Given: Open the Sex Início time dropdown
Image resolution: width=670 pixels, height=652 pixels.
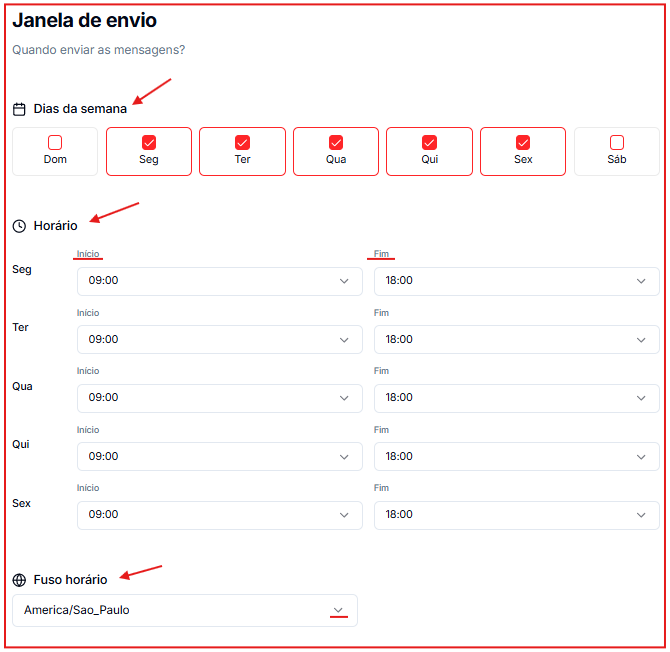Looking at the screenshot, I should [220, 515].
